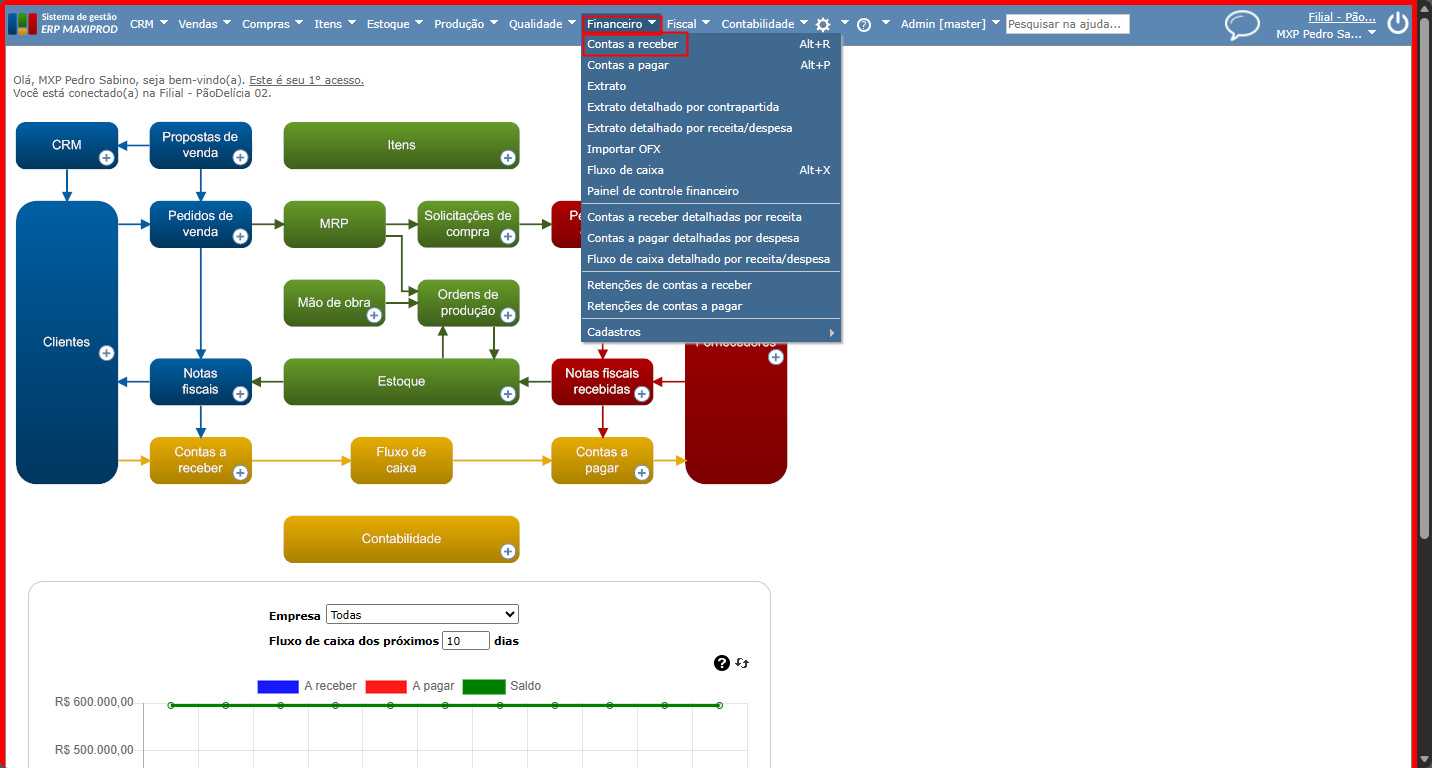The width and height of the screenshot is (1432, 768).
Task: Click the plus icon on Estoque block
Action: pos(508,394)
